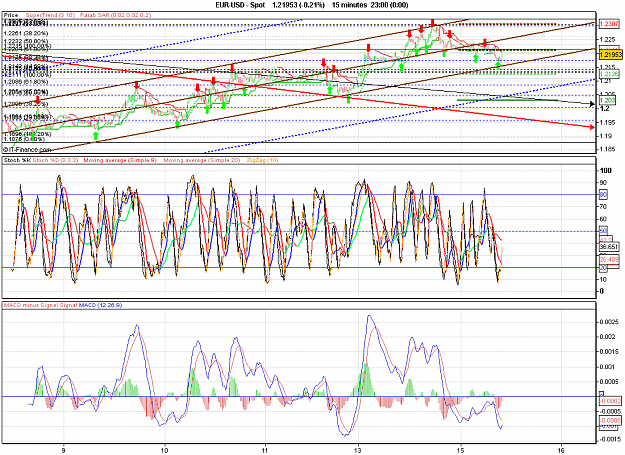Click the red downtrend line arrowhead at right edge

[x=592, y=127]
